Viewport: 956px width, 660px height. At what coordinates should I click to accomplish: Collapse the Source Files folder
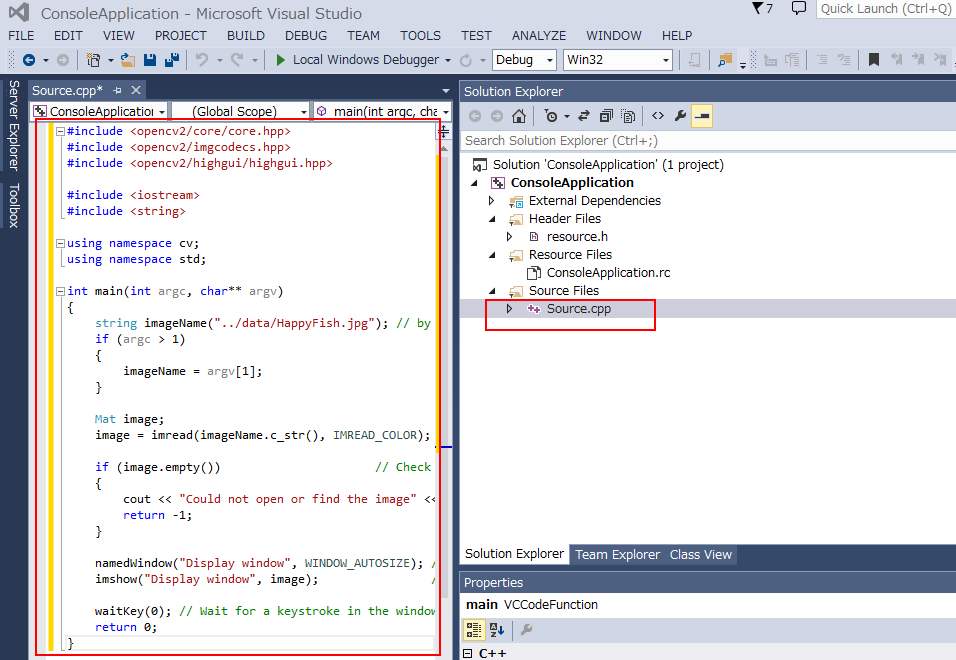pyautogui.click(x=492, y=291)
